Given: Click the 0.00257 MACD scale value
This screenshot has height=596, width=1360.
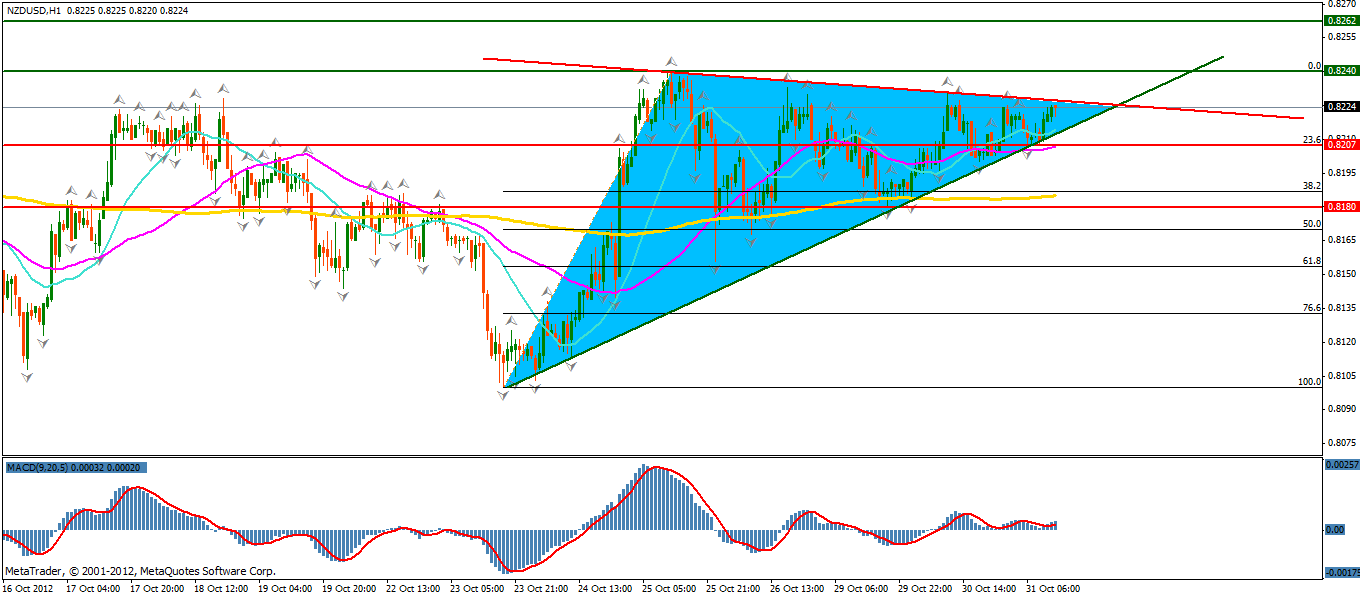Looking at the screenshot, I should (1340, 465).
